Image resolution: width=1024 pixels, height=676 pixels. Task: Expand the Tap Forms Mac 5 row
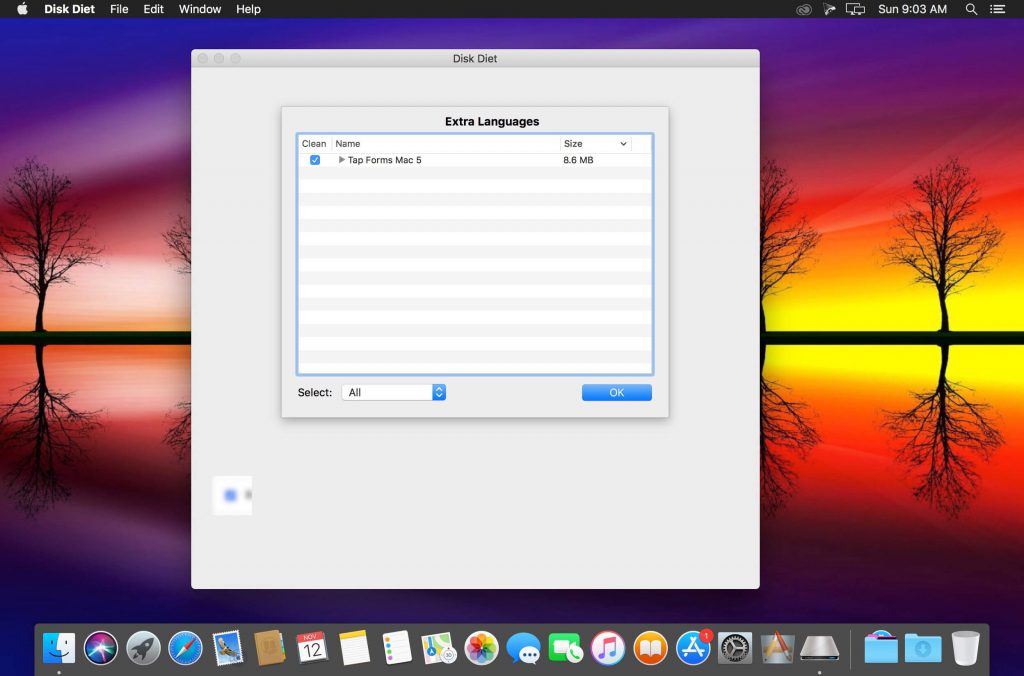[x=341, y=160]
